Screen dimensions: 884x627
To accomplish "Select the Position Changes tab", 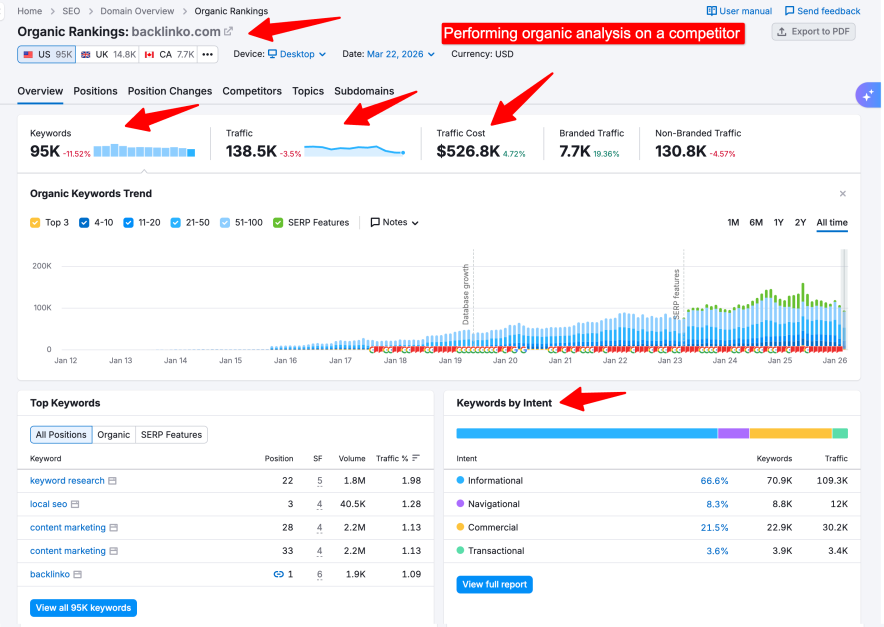I will click(168, 91).
